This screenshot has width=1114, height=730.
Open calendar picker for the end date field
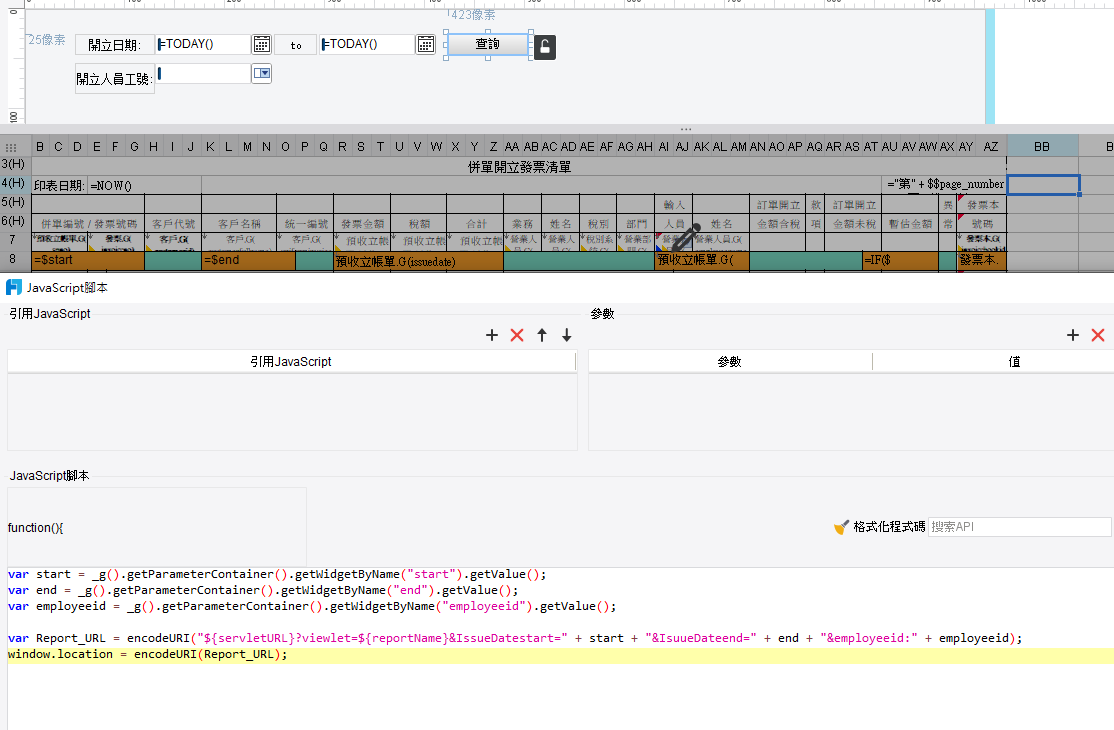point(426,44)
